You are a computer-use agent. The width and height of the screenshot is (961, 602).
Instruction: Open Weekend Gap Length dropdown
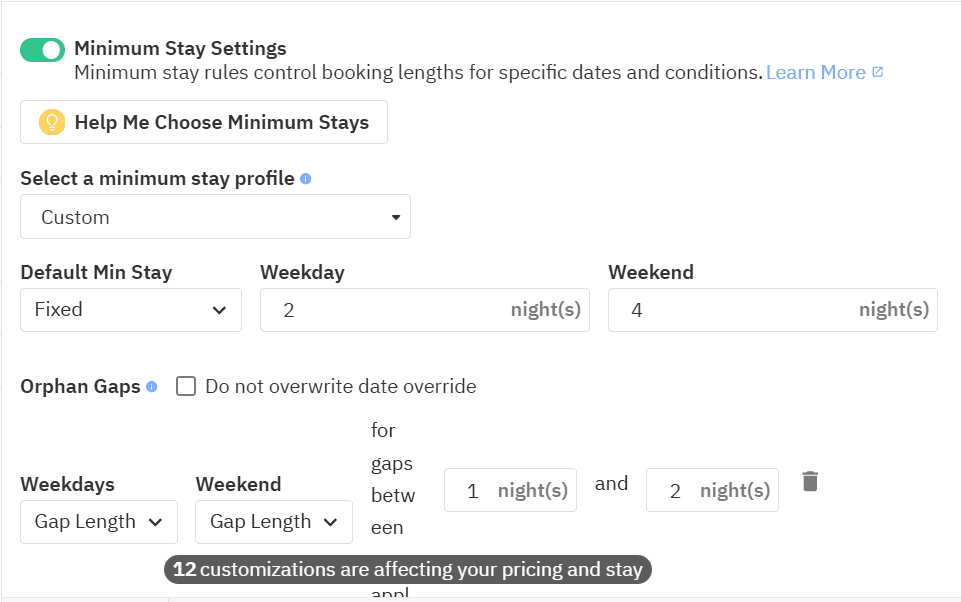point(273,521)
